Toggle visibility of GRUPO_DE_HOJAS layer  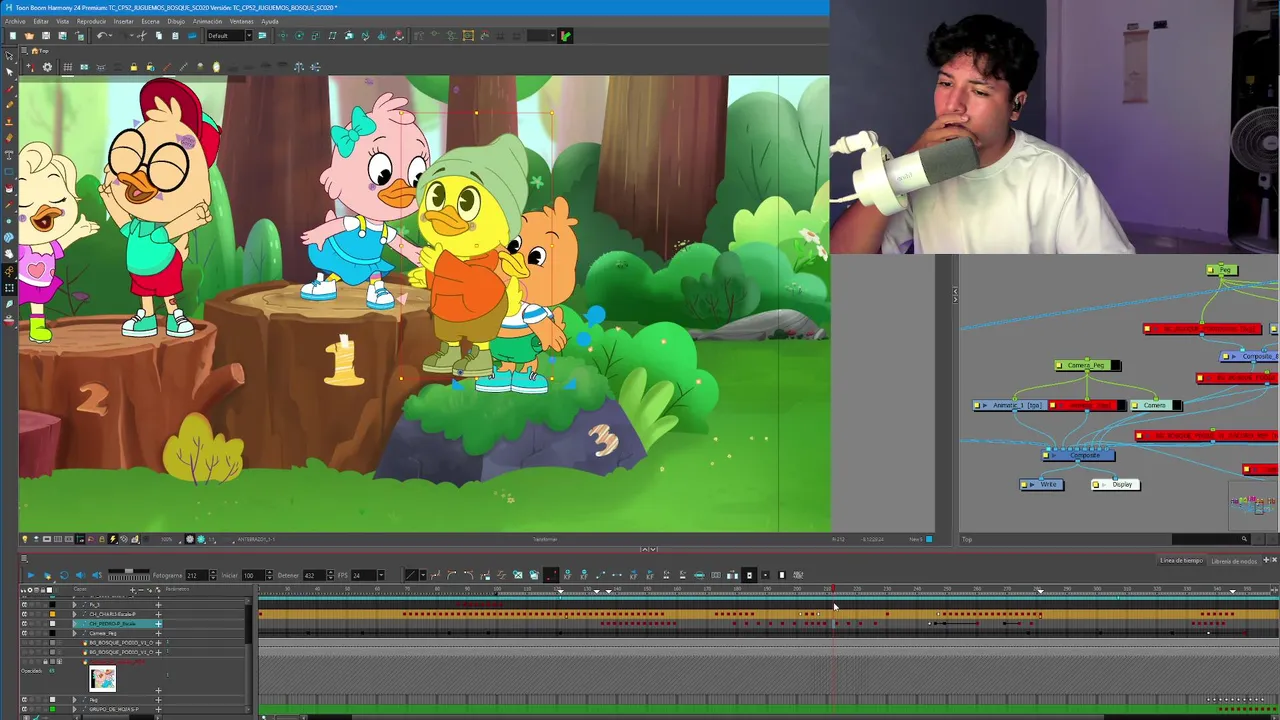click(x=25, y=709)
